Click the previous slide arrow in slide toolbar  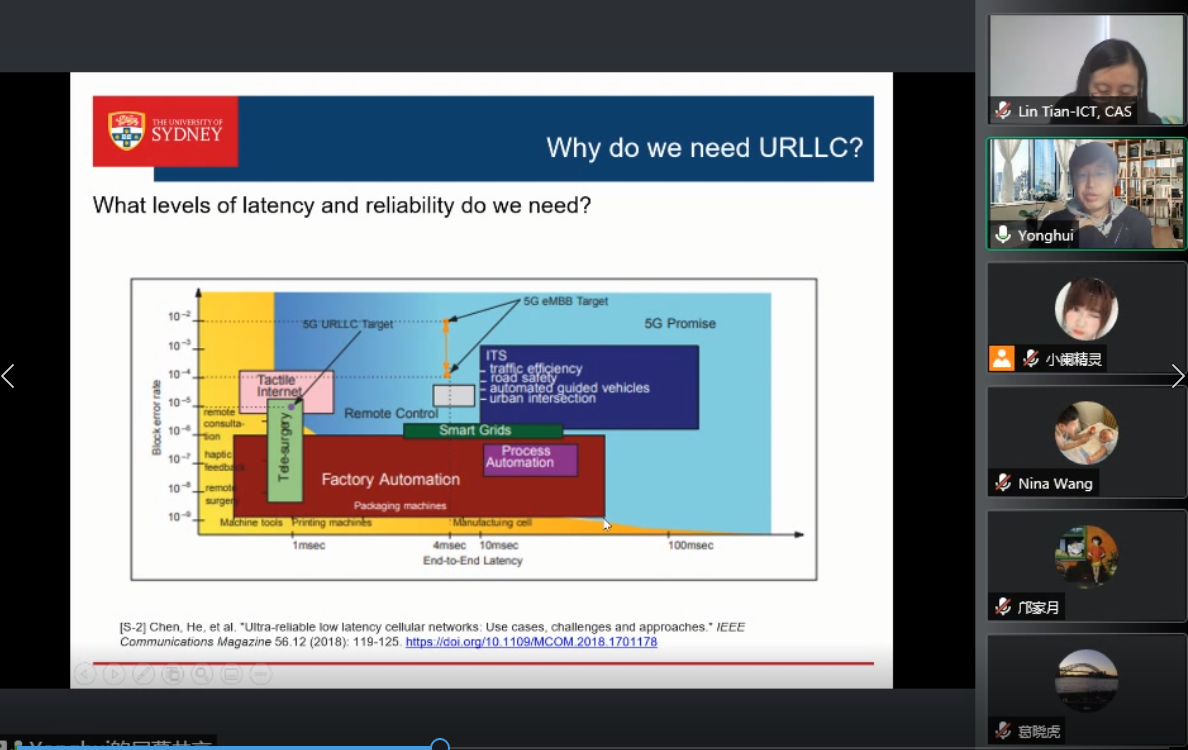coord(85,675)
